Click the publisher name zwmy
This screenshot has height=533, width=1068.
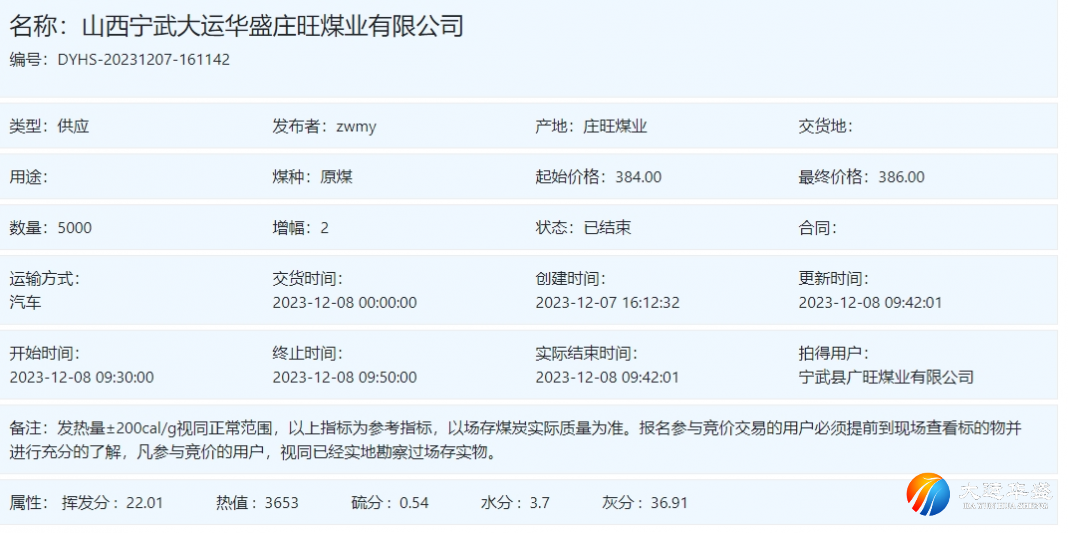click(356, 127)
